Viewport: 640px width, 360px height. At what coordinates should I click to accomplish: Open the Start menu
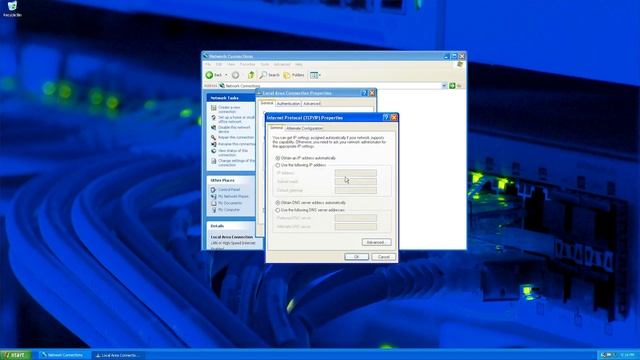pyautogui.click(x=16, y=355)
